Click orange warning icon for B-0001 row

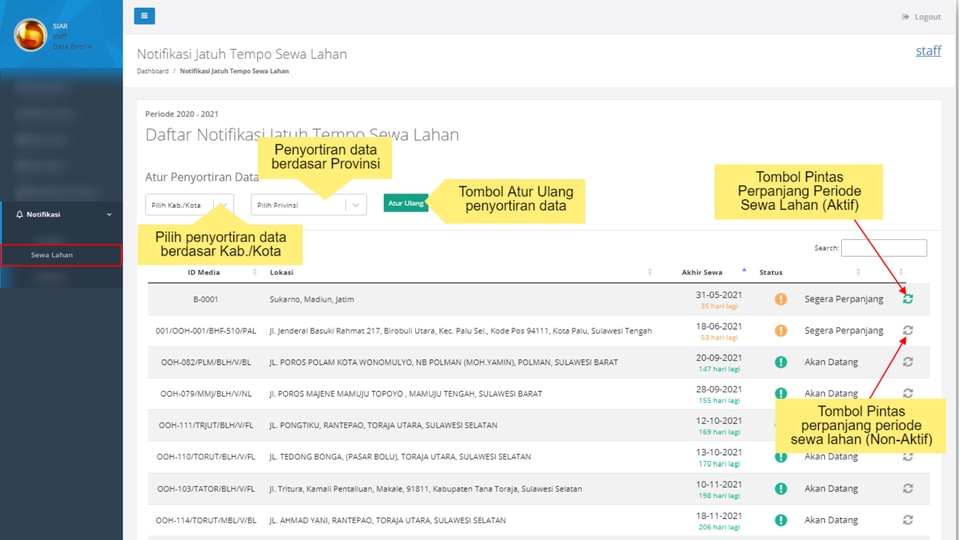[x=781, y=299]
